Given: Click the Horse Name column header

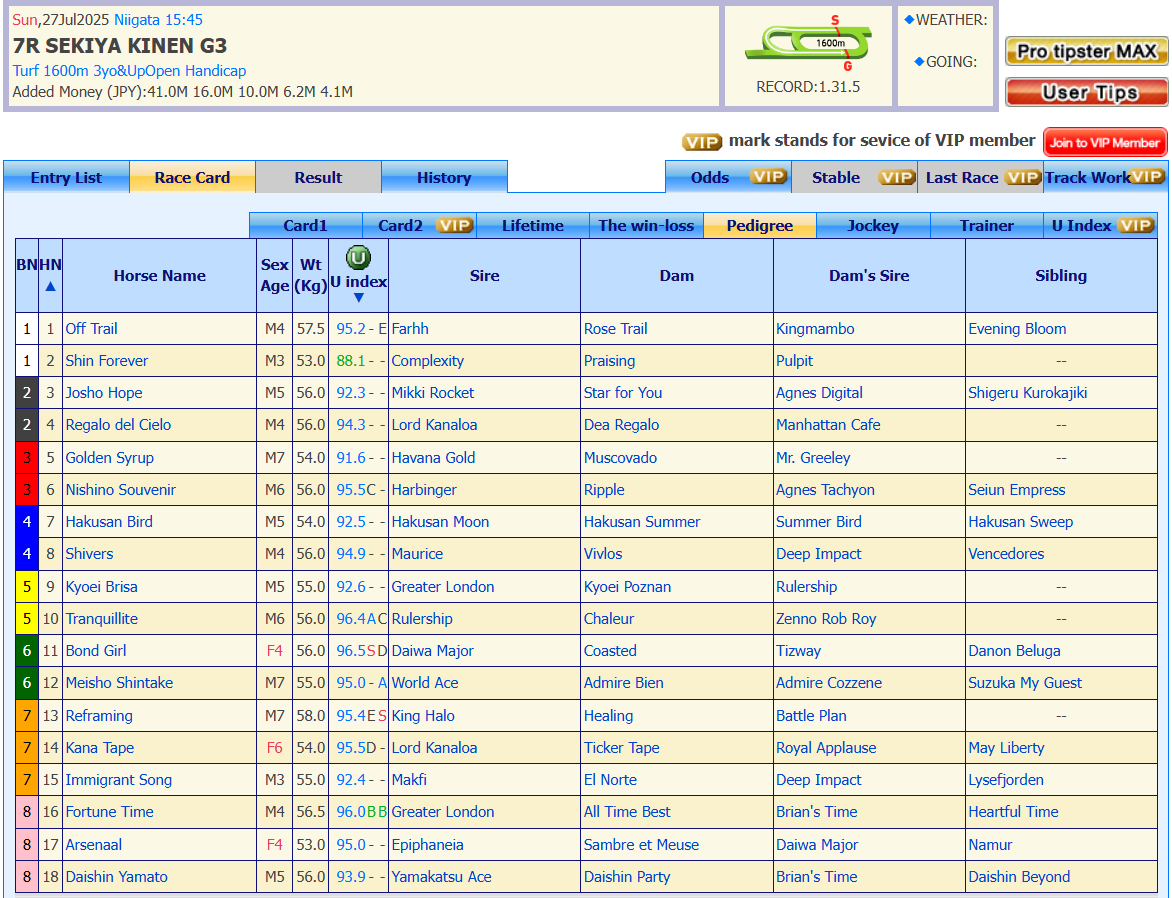Looking at the screenshot, I should coord(159,275).
